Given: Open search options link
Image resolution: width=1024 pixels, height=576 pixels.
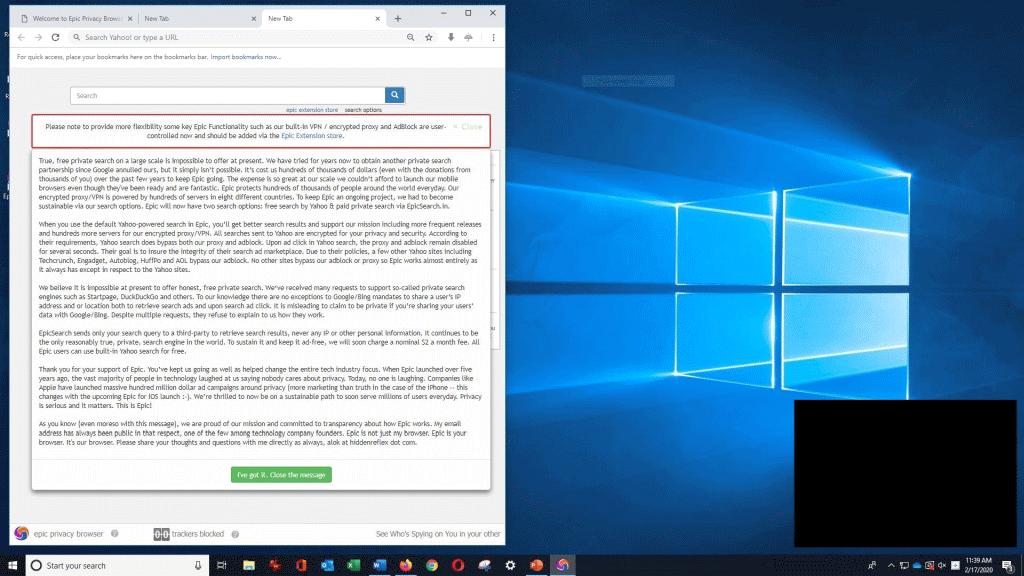Looking at the screenshot, I should coord(363,110).
